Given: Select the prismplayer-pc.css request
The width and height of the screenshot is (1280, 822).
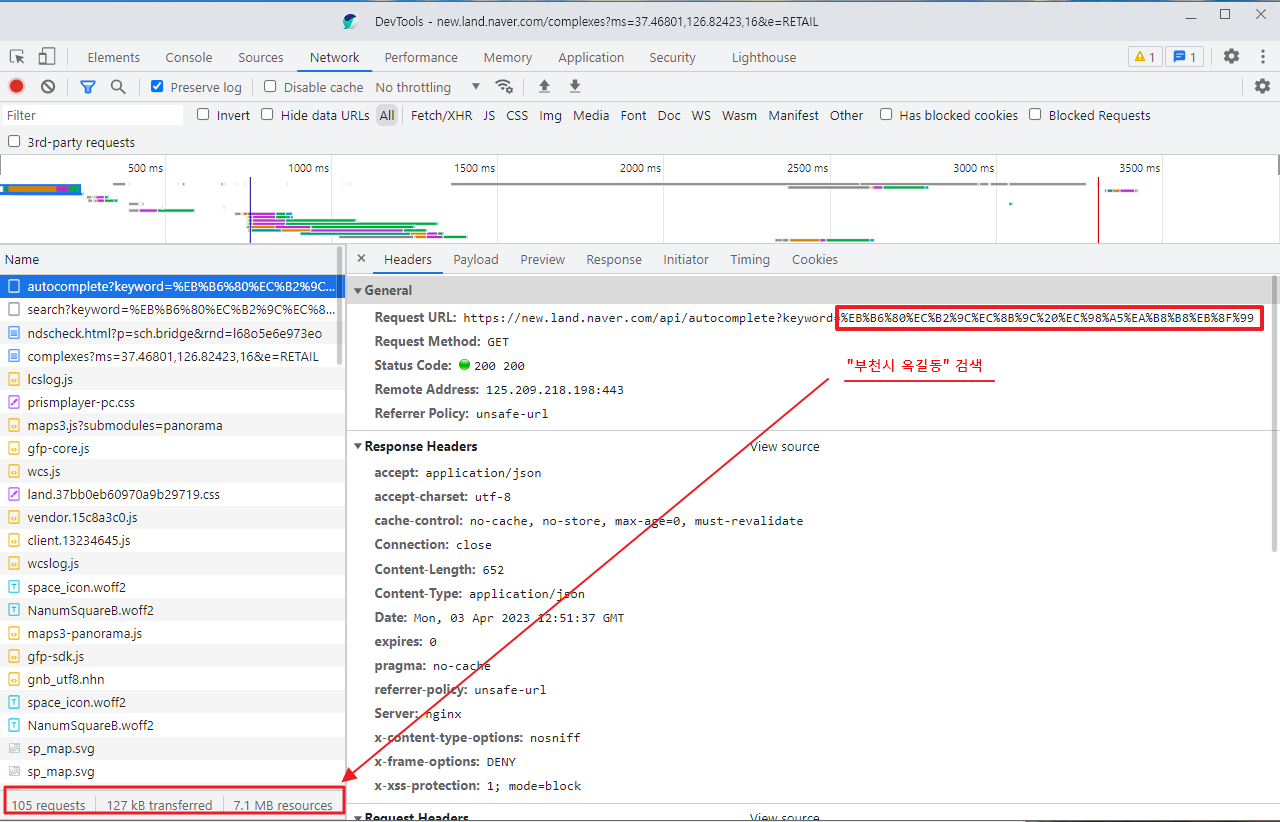Looking at the screenshot, I should [172, 402].
